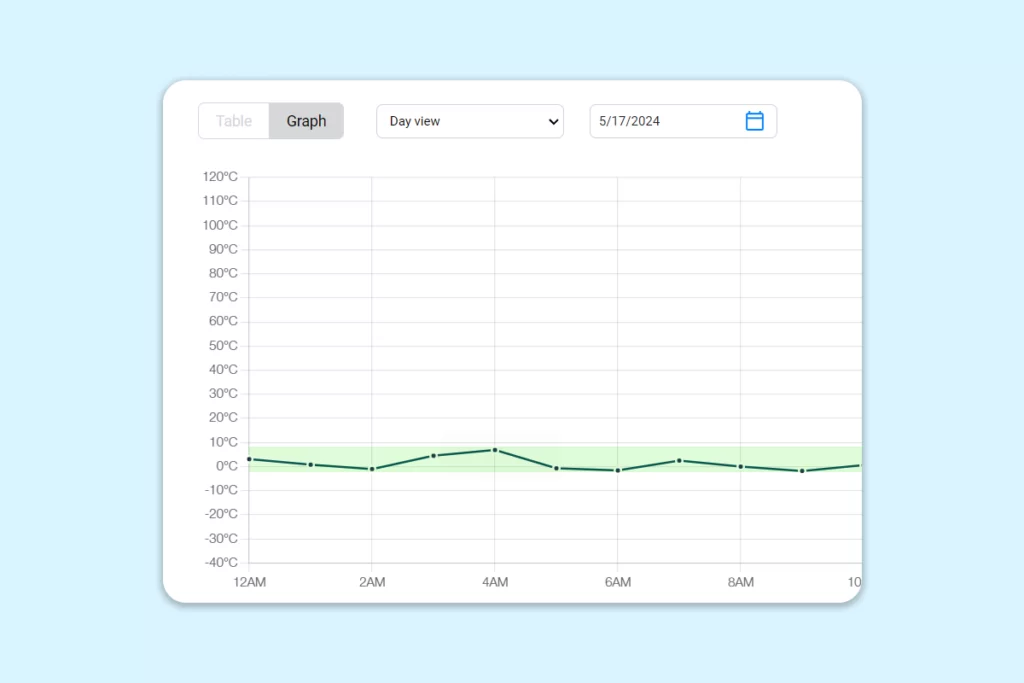This screenshot has height=683, width=1024.
Task: Click the 7AM data point on the line
Action: [679, 461]
